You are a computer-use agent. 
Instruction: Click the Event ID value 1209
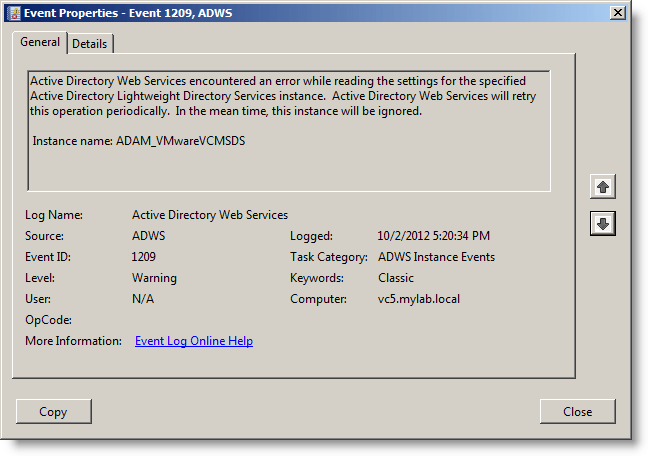click(144, 257)
